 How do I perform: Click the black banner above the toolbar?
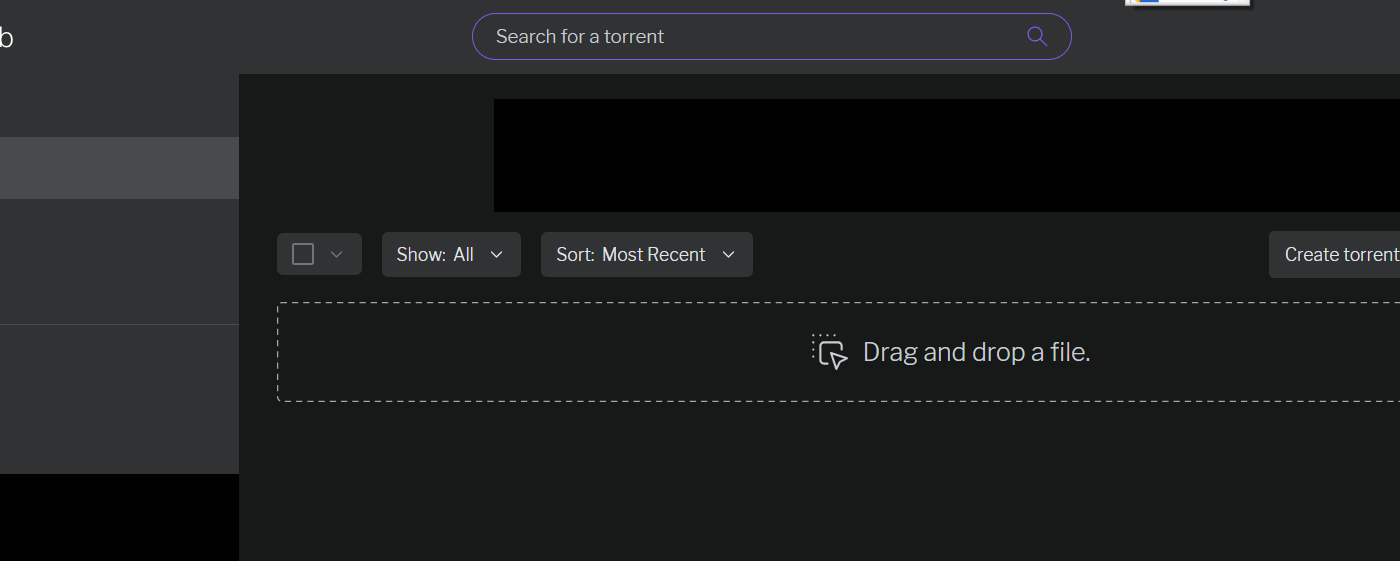(947, 155)
